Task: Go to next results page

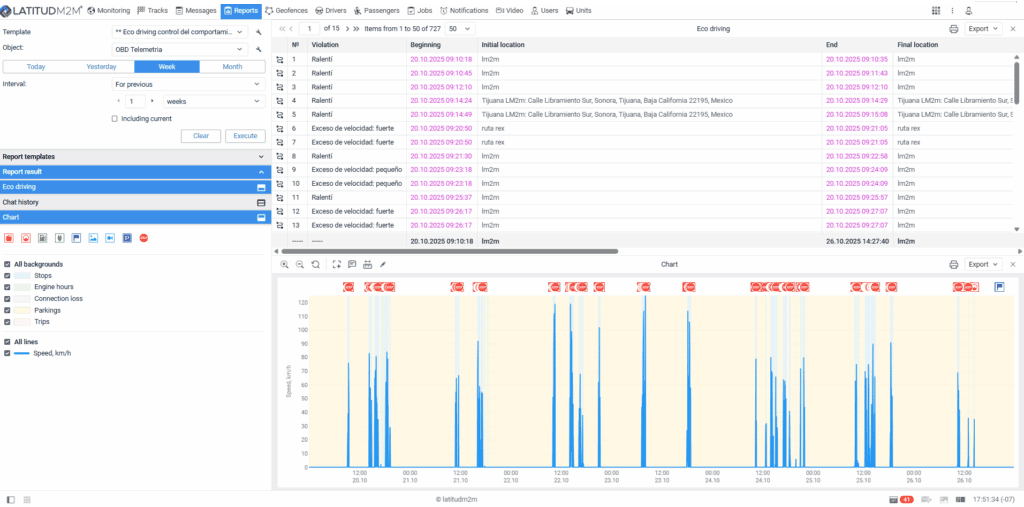Action: click(x=345, y=29)
